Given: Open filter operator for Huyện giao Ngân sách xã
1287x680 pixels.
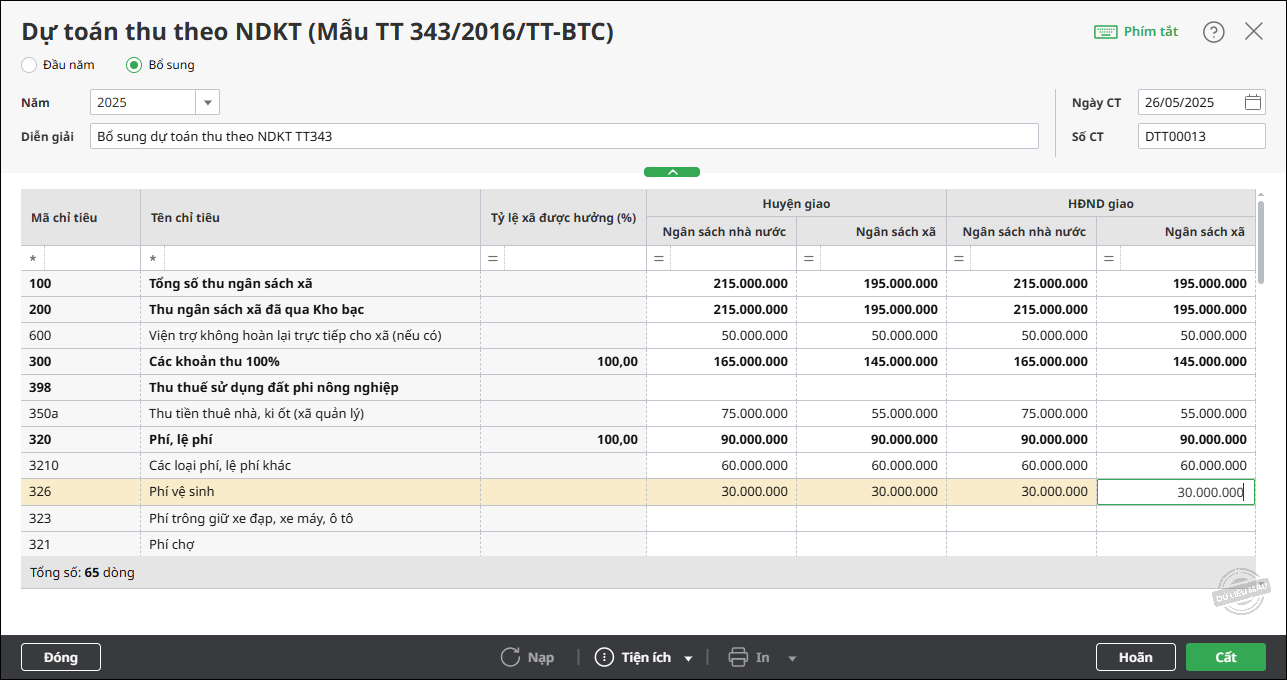Looking at the screenshot, I should pyautogui.click(x=809, y=259).
